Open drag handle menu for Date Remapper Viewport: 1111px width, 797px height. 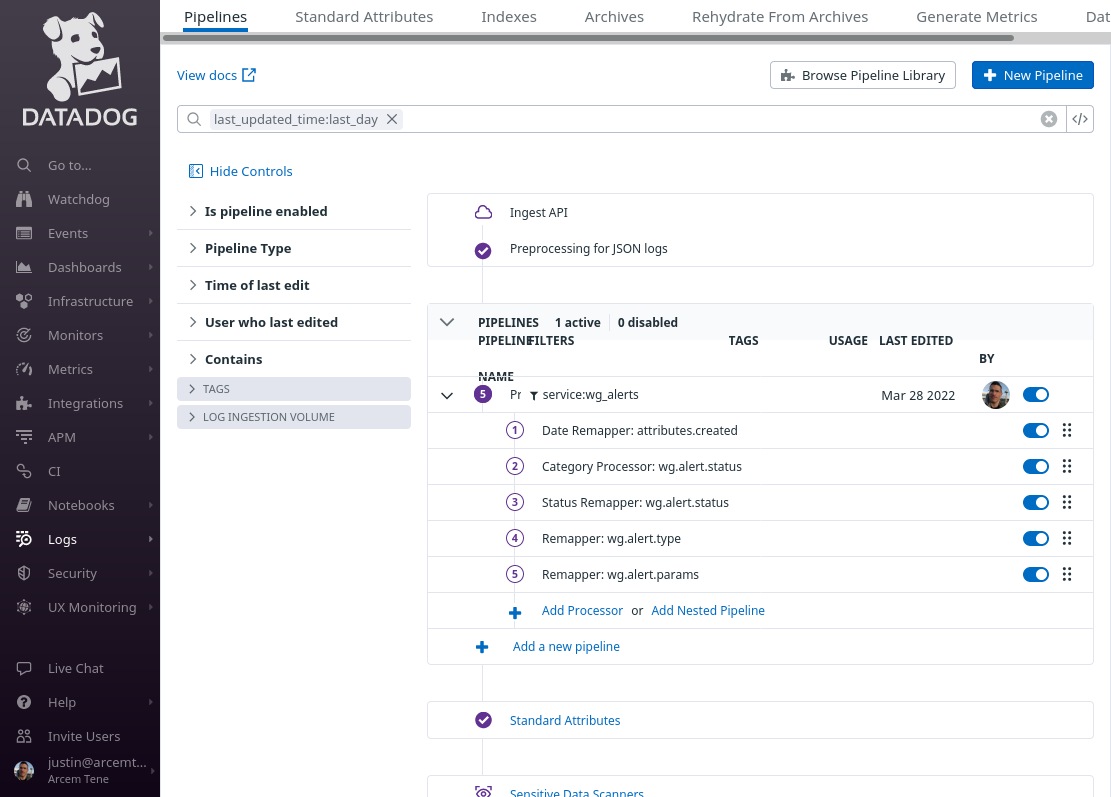pos(1067,430)
